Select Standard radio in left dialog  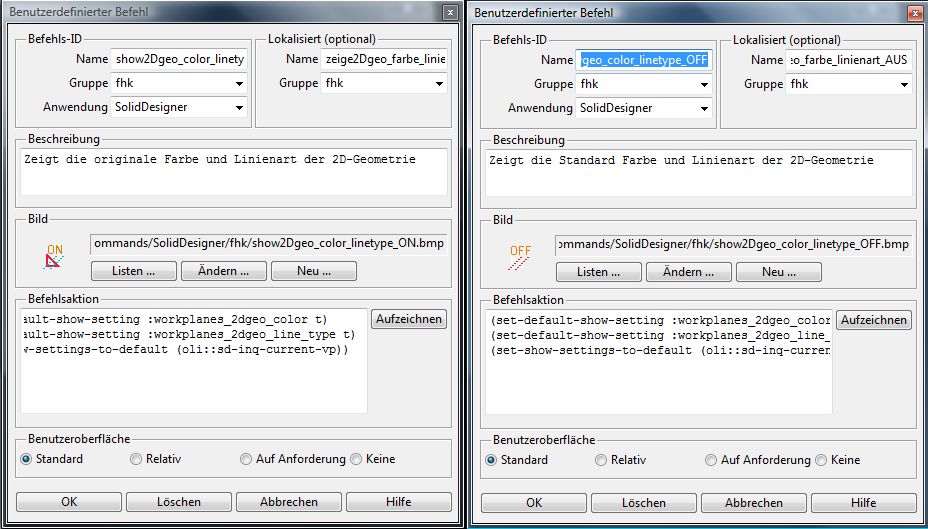(x=26, y=459)
